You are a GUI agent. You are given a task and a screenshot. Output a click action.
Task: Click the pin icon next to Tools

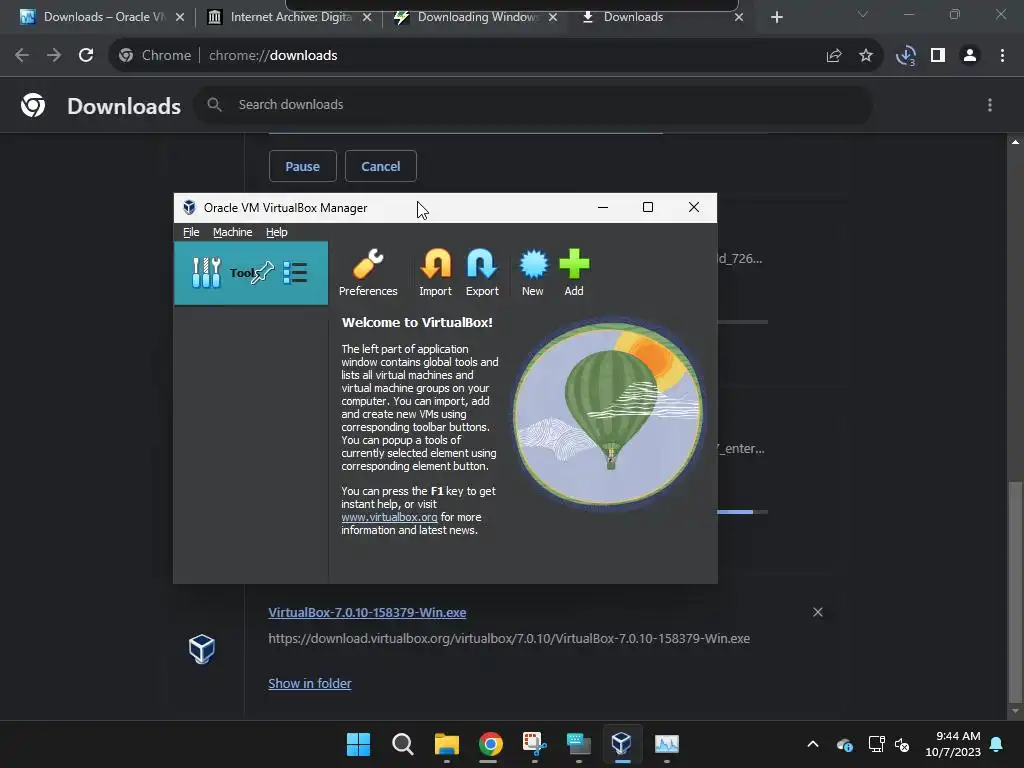point(263,272)
